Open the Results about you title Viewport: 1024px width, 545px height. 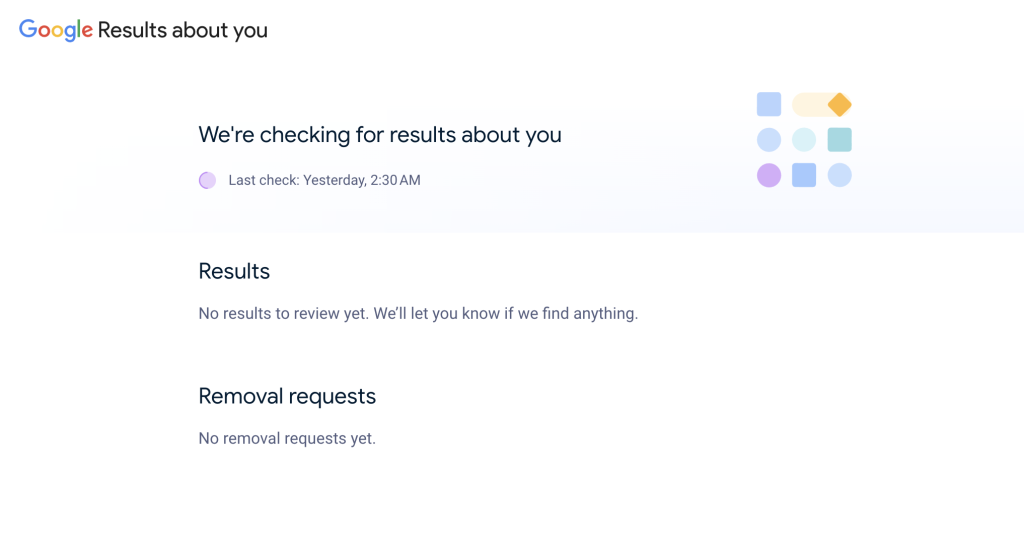coord(183,31)
